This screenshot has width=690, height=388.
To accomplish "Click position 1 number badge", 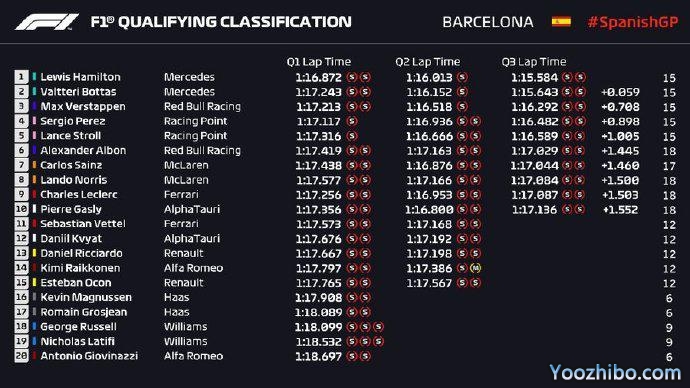I will (x=21, y=77).
